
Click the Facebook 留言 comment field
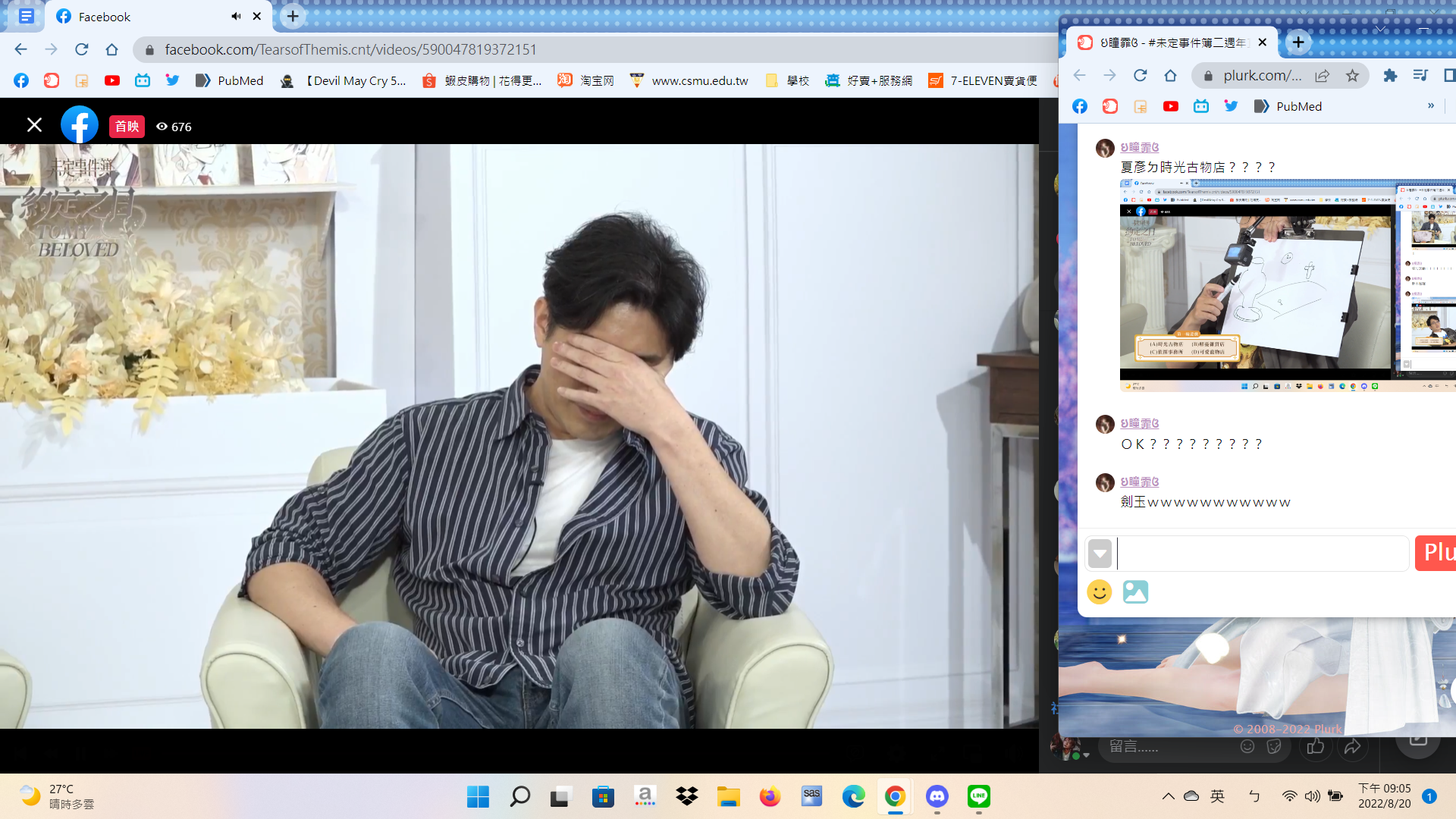pos(1168,747)
